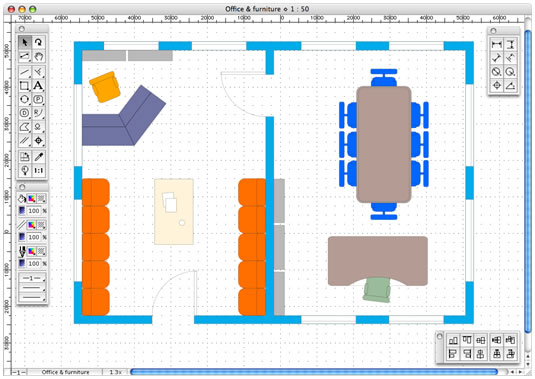Open the 1.3x zoom level menu
Viewport: 535px width, 379px height.
[116, 372]
